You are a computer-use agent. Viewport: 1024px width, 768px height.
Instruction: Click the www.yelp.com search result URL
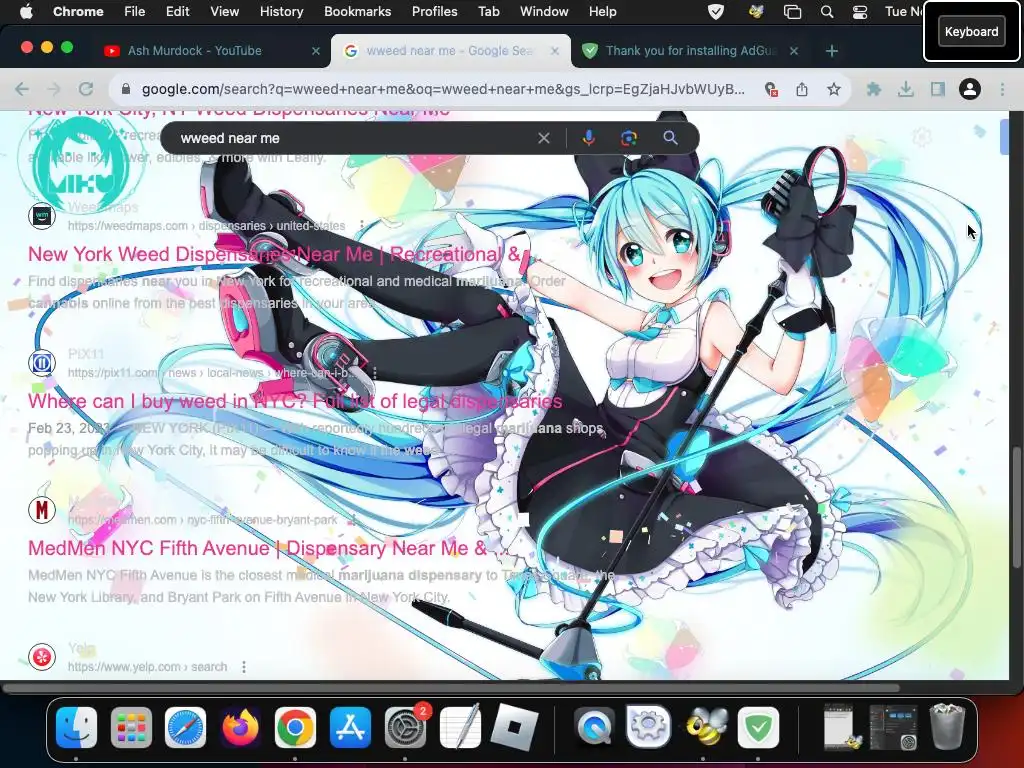click(x=148, y=667)
